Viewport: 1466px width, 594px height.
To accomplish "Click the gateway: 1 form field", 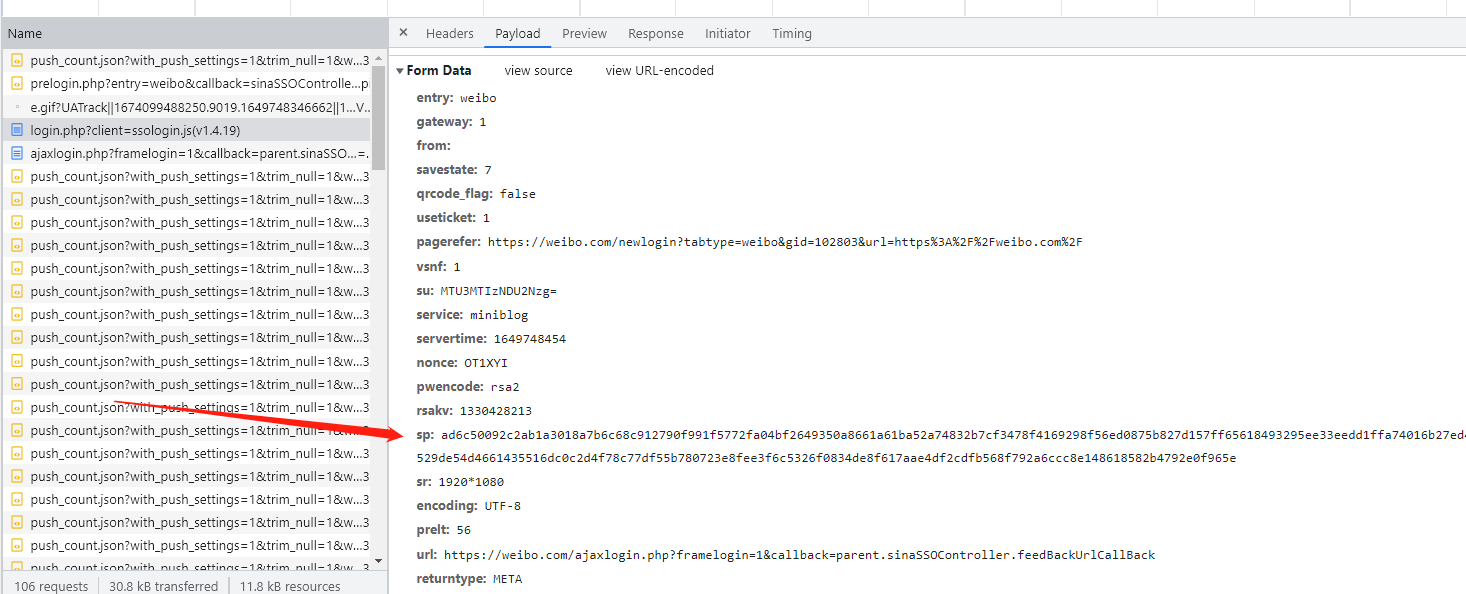I will coord(451,122).
